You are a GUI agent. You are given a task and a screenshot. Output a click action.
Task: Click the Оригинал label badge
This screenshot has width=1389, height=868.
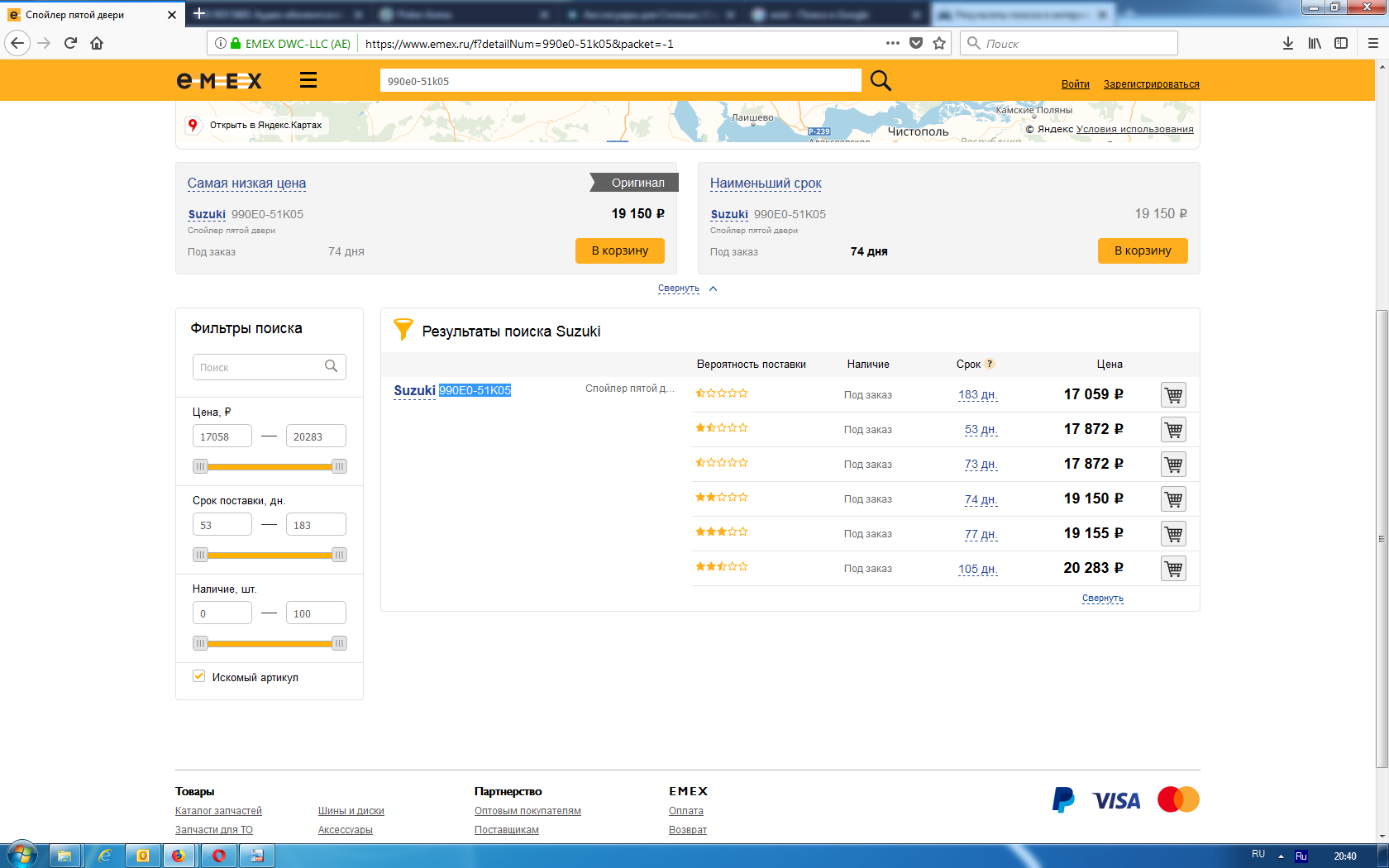635,183
